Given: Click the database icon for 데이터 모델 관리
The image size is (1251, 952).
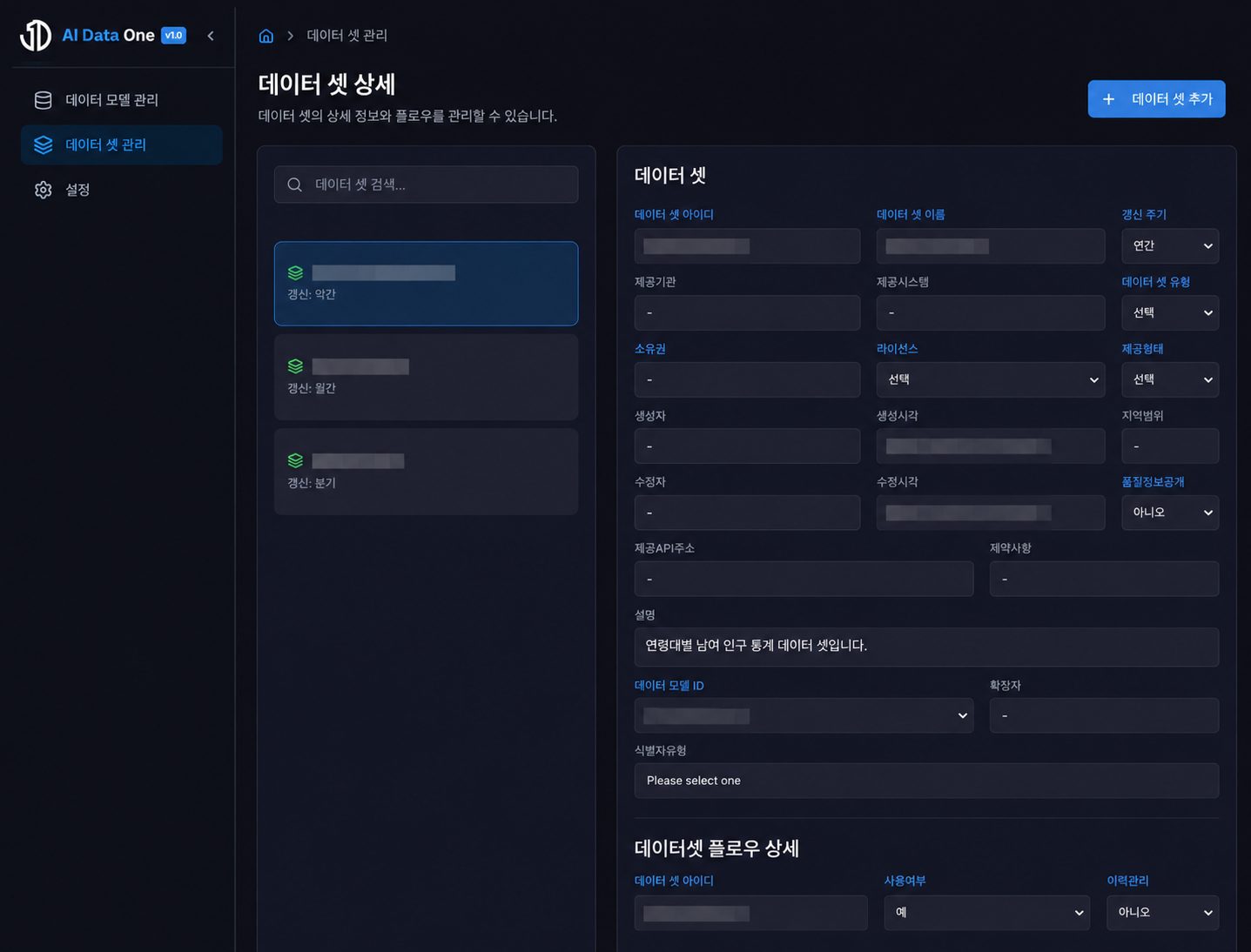Looking at the screenshot, I should (43, 100).
